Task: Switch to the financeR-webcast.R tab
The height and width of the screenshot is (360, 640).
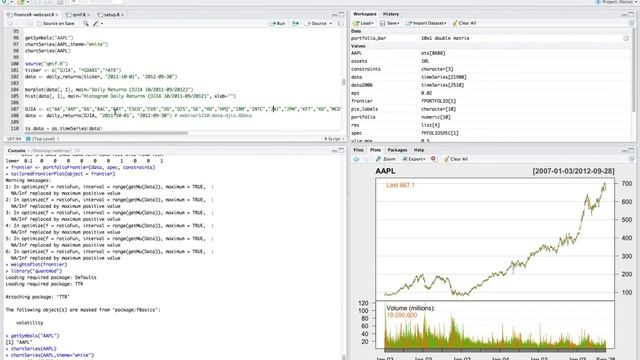Action: pyautogui.click(x=33, y=15)
